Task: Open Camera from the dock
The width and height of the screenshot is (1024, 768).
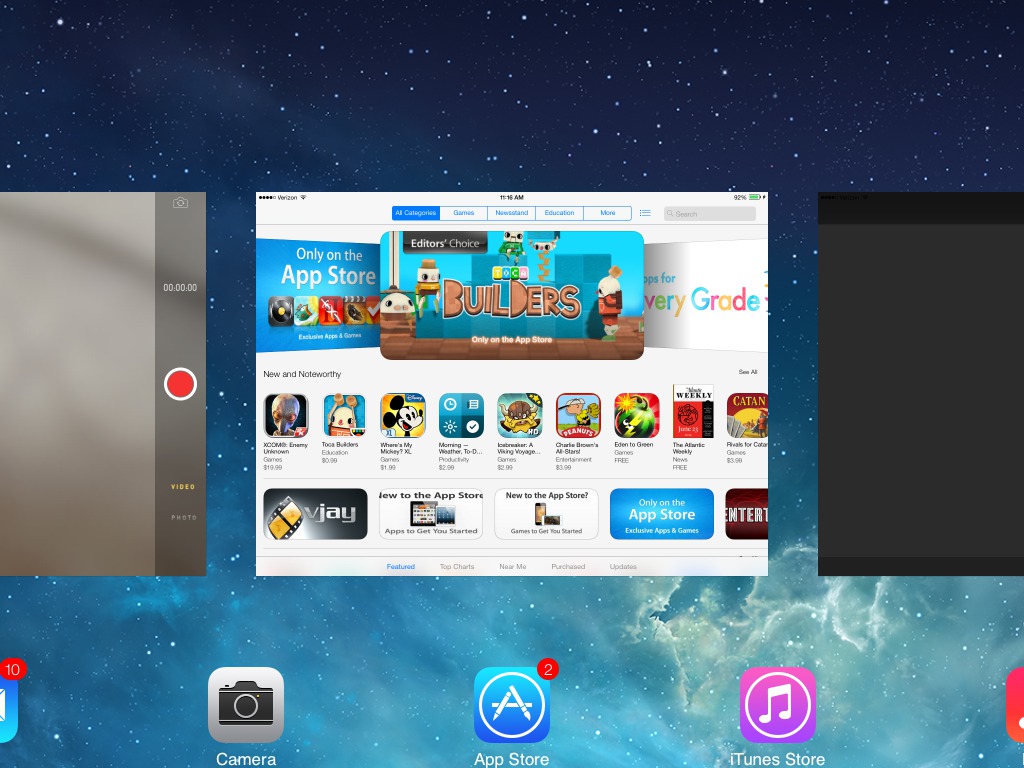Action: (245, 705)
